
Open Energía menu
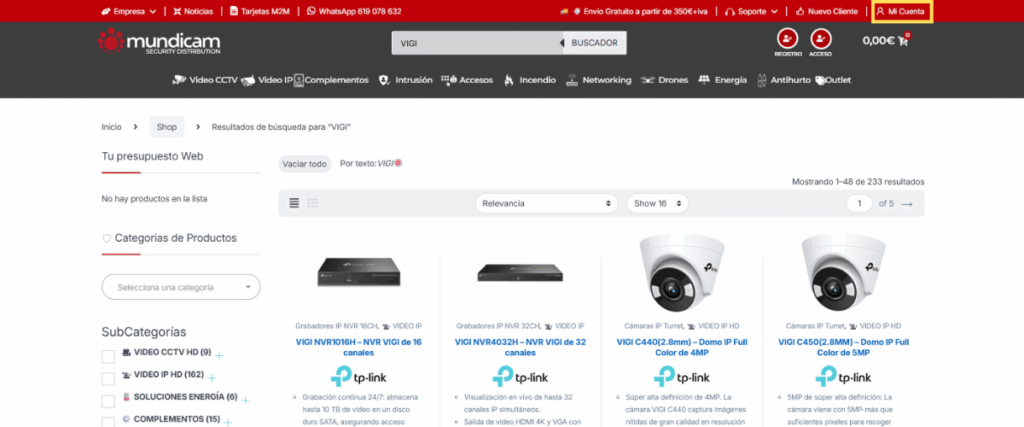pos(723,80)
